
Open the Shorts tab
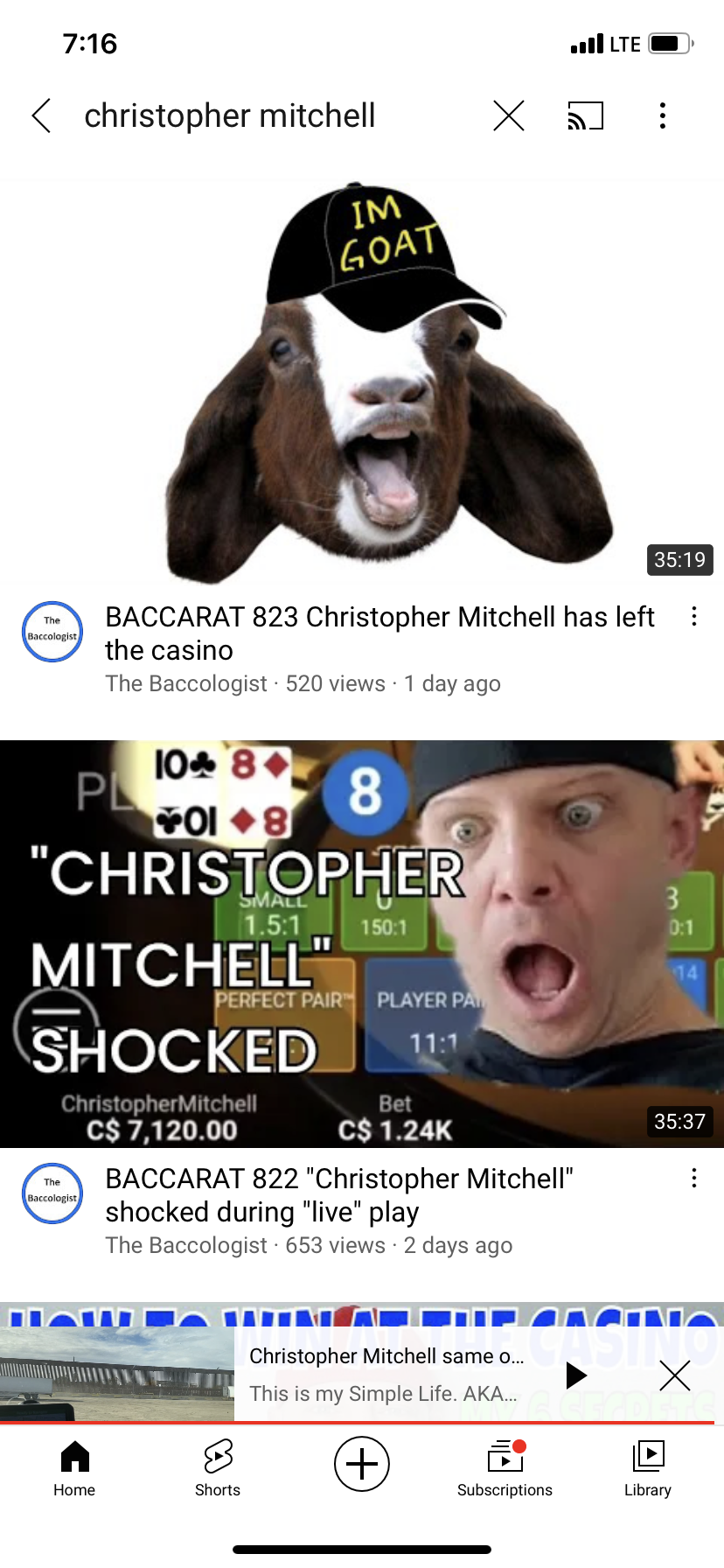[218, 1469]
